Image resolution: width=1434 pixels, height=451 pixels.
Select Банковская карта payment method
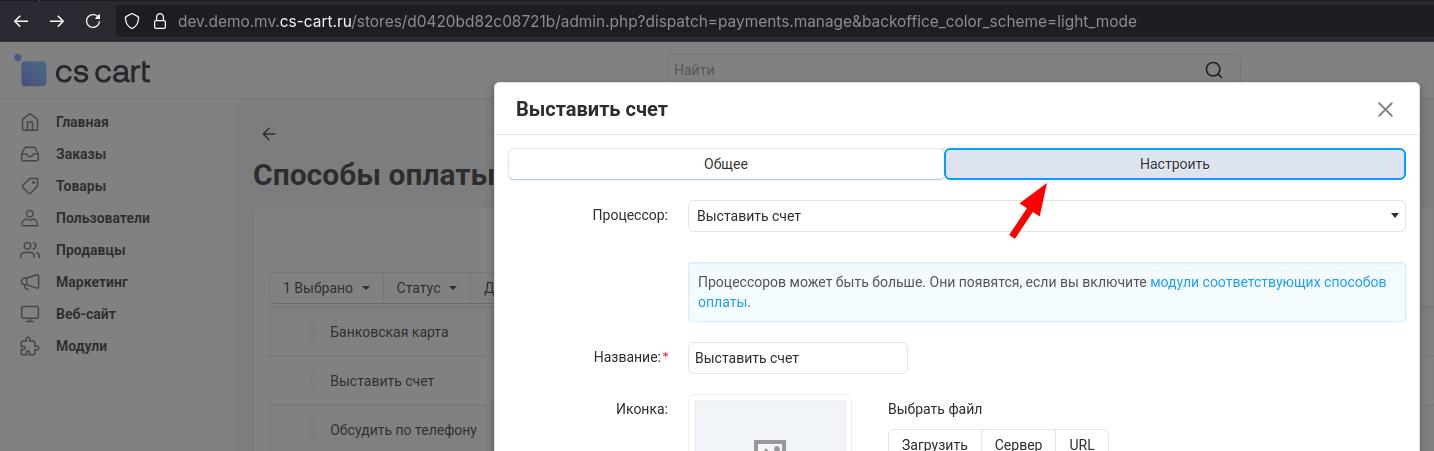coord(389,332)
